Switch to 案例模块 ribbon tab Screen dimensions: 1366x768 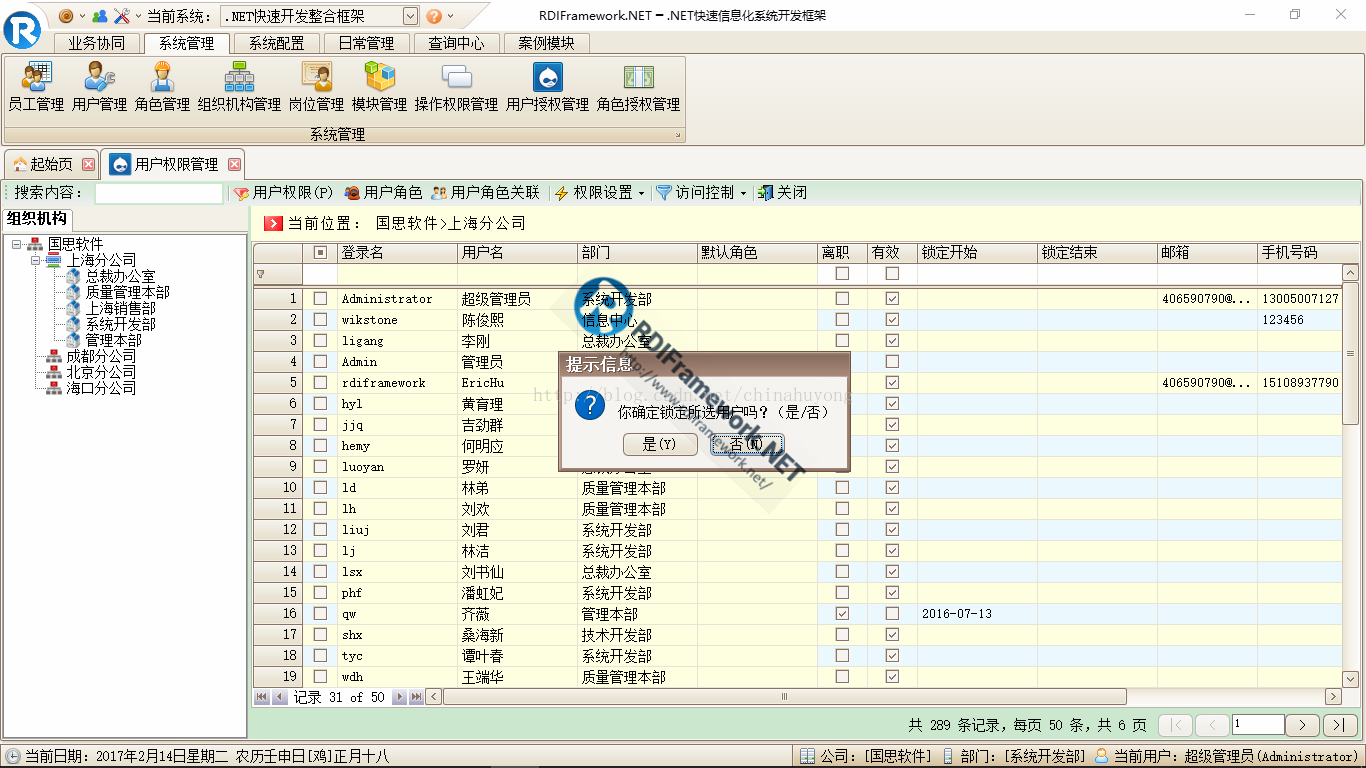pos(546,43)
